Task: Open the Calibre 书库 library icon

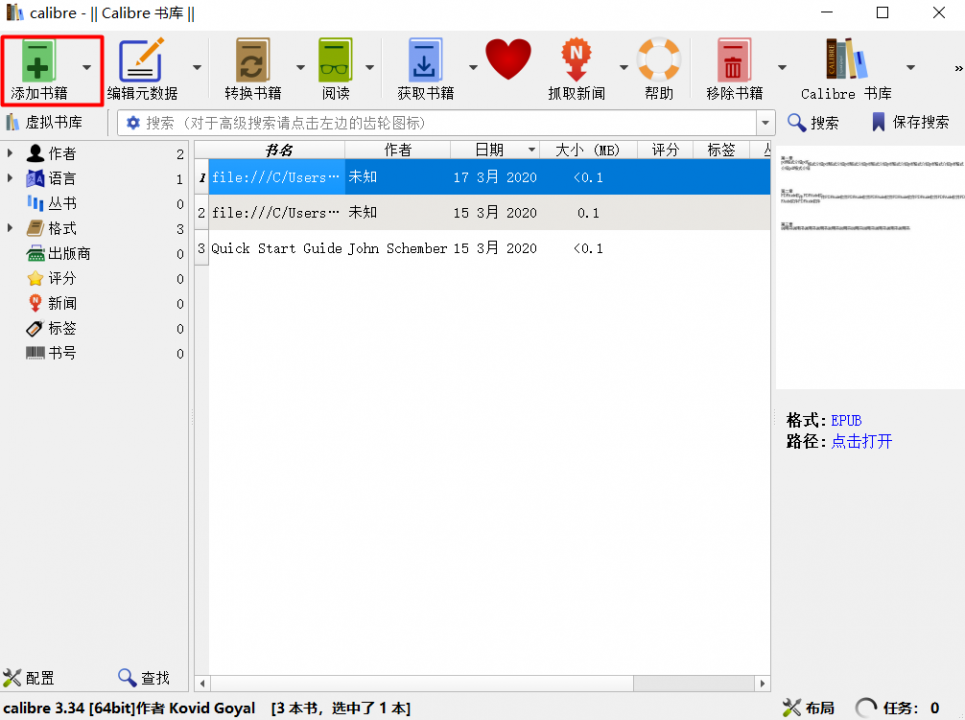Action: coord(846,59)
